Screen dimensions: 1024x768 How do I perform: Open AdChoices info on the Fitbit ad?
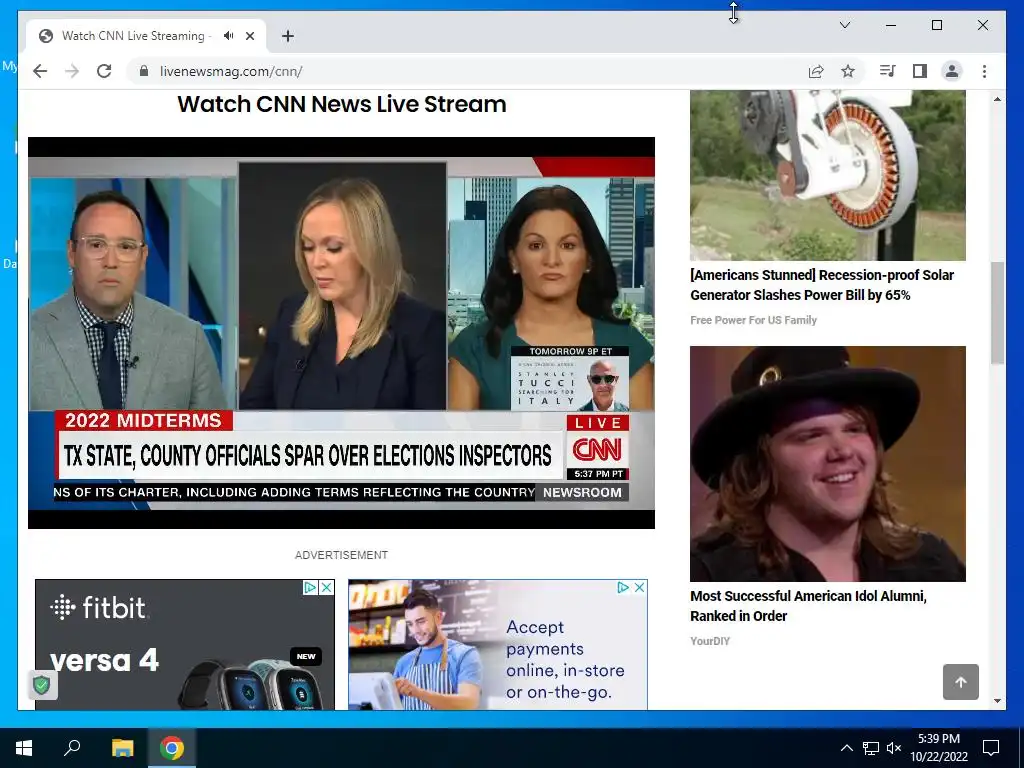[x=310, y=587]
